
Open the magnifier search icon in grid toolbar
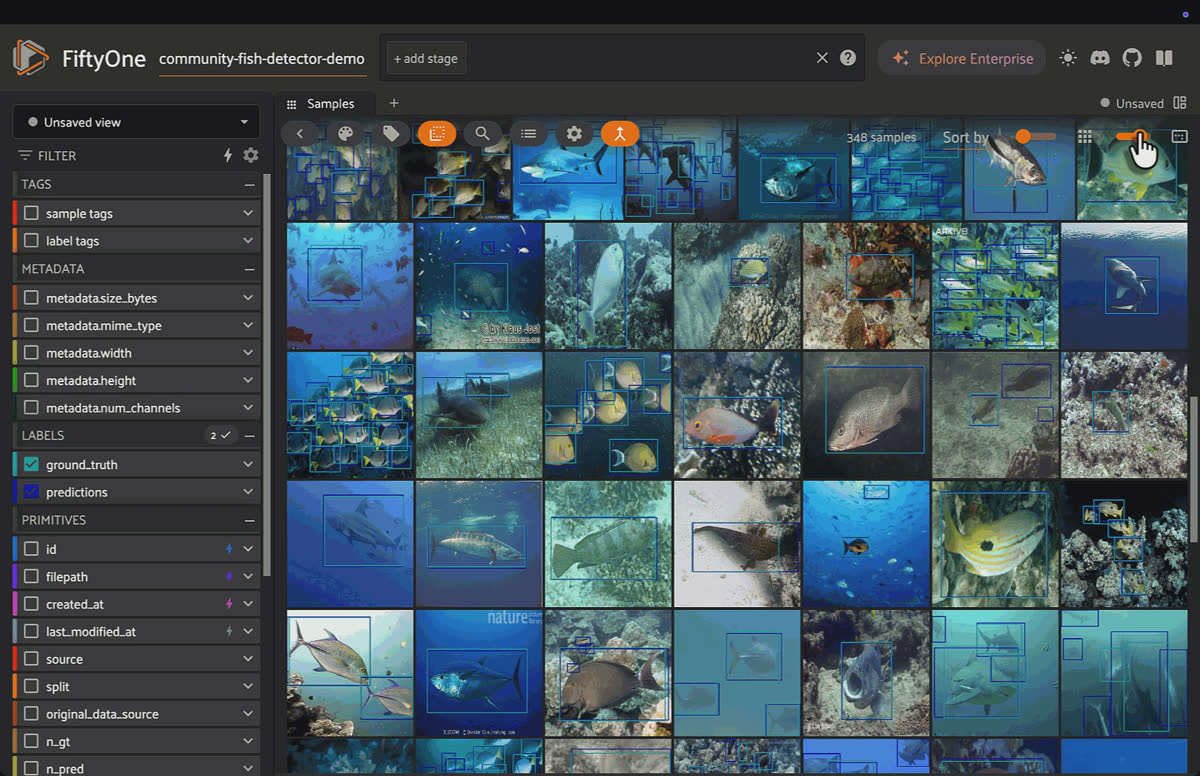[x=483, y=133]
